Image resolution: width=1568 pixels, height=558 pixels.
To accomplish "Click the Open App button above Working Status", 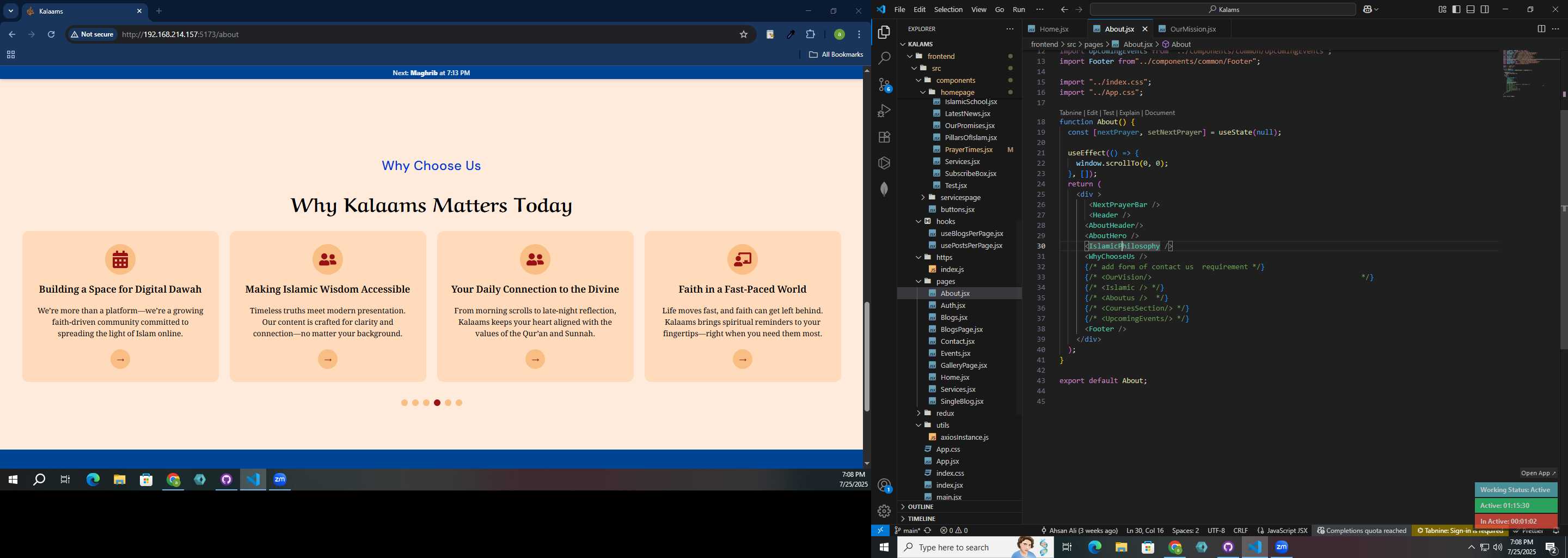I will [1538, 474].
